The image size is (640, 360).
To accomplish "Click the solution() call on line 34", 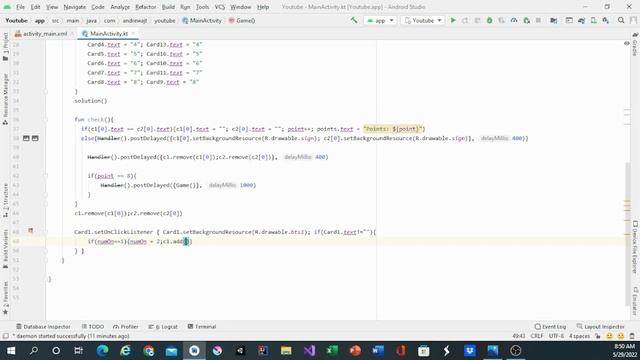I will pos(91,101).
